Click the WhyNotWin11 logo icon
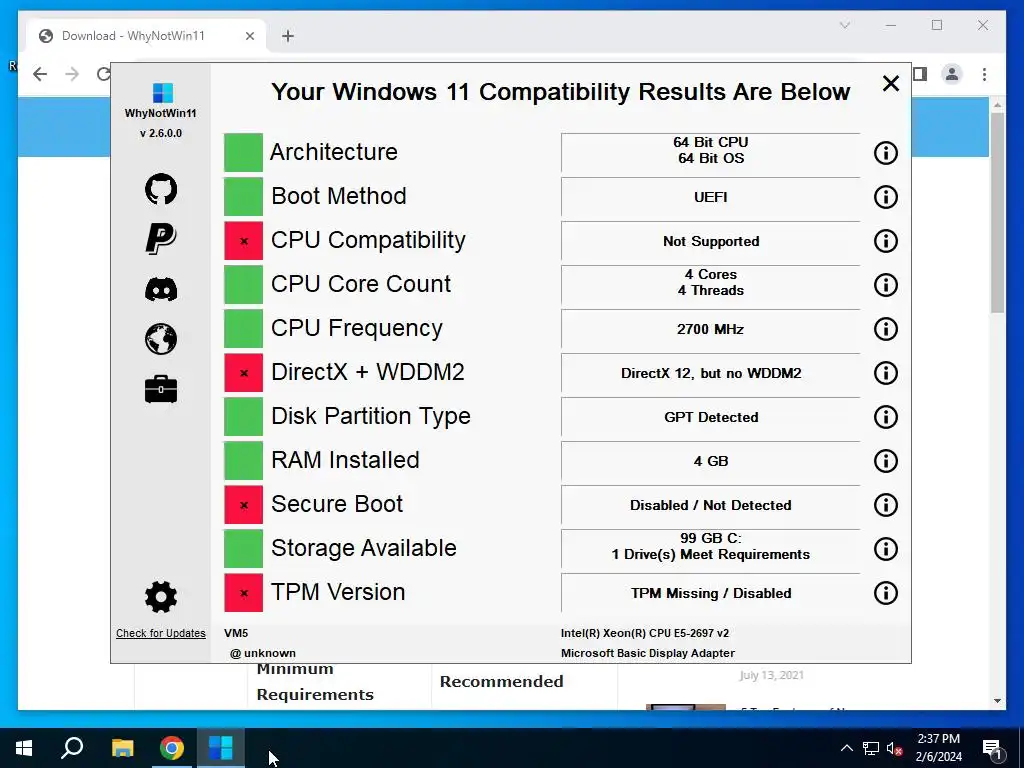 pos(162,93)
